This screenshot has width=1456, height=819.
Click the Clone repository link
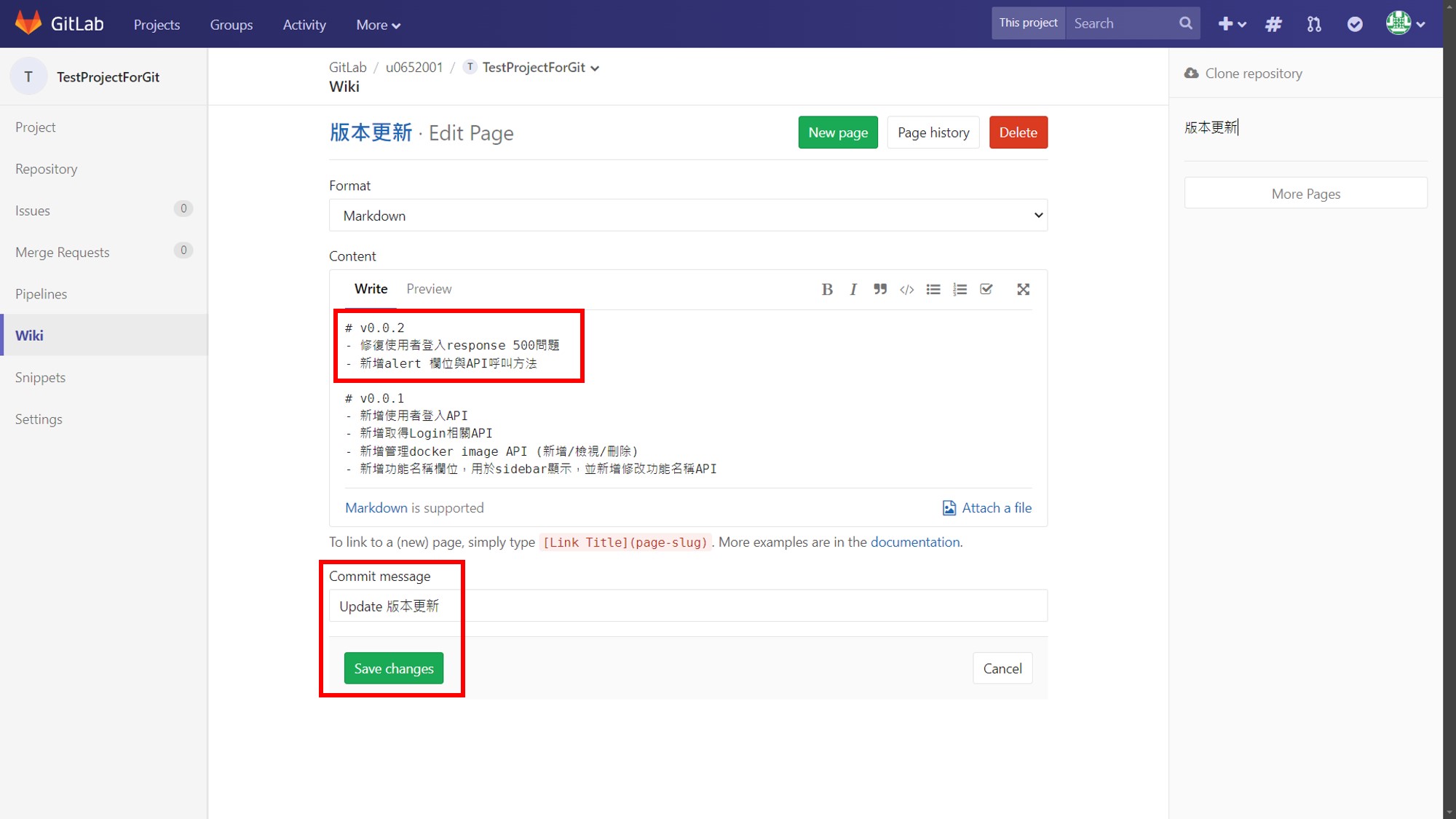[1254, 73]
